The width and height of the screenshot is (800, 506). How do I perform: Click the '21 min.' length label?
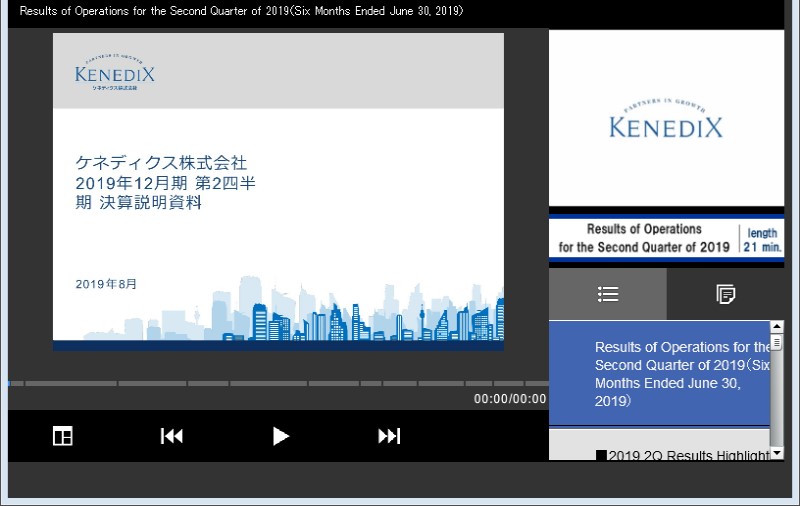pyautogui.click(x=762, y=247)
